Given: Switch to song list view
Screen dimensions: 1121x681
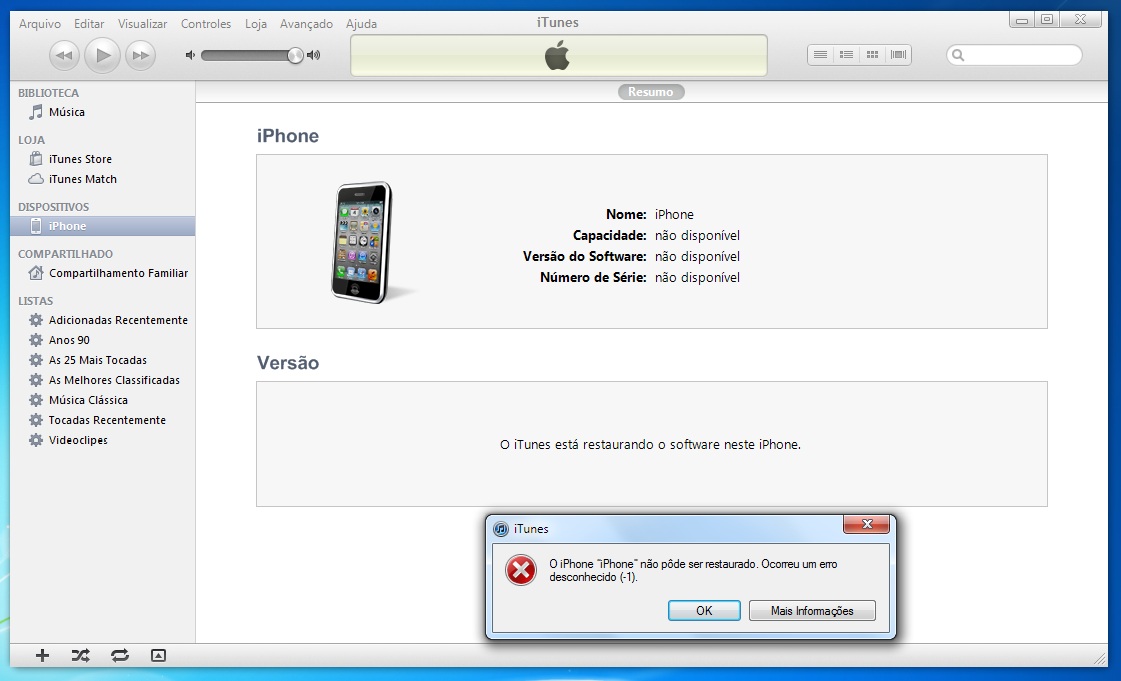Looking at the screenshot, I should pos(820,55).
